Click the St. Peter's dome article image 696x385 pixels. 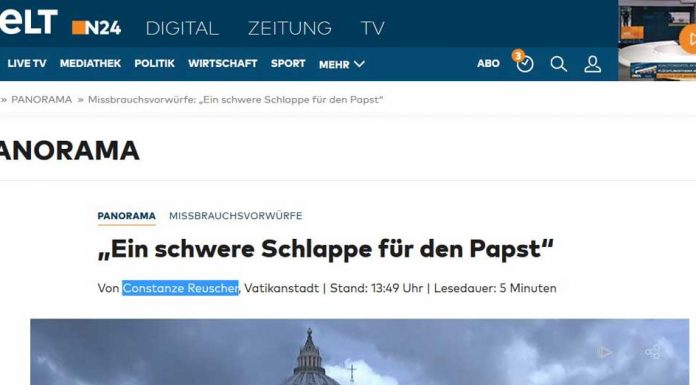coord(360,352)
